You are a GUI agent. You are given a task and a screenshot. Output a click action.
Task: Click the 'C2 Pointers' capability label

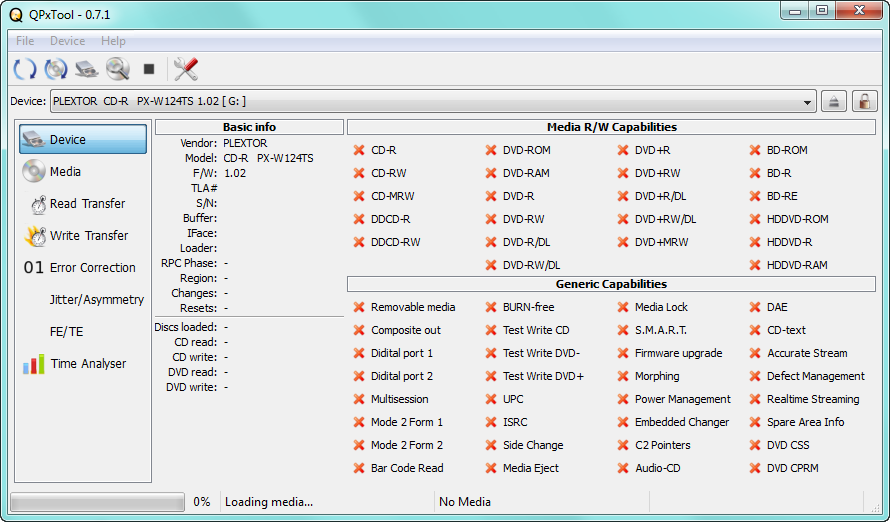click(662, 445)
